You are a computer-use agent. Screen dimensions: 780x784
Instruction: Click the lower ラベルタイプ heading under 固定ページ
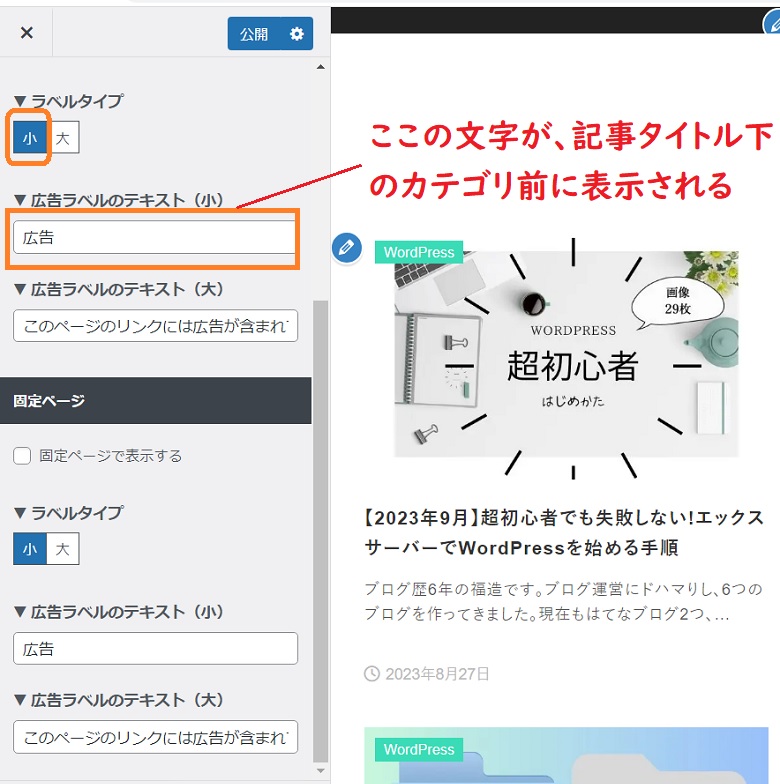pyautogui.click(x=68, y=512)
